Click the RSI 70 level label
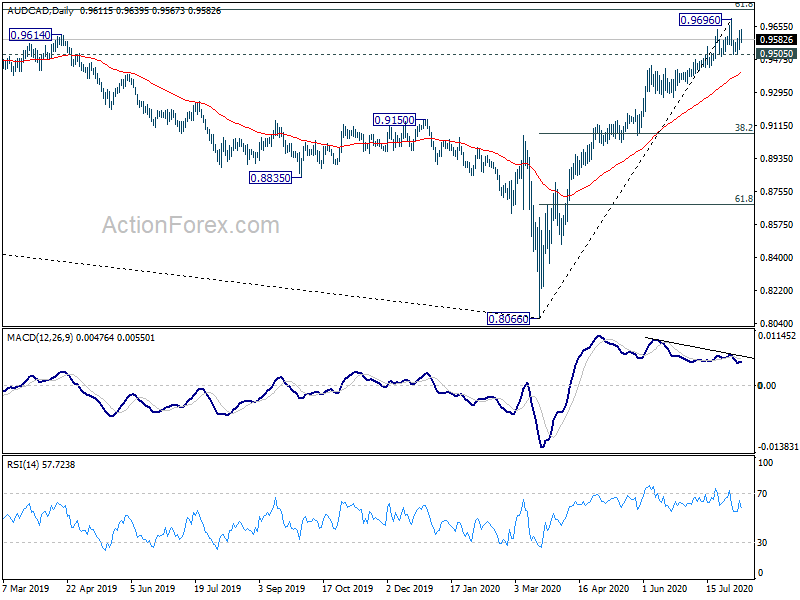The width and height of the screenshot is (800, 600). point(762,494)
